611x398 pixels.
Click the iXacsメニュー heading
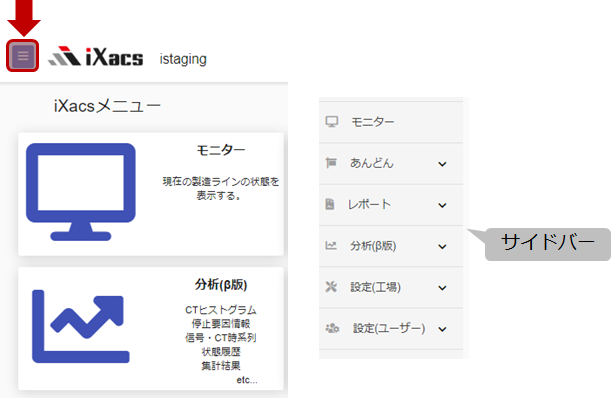(107, 106)
